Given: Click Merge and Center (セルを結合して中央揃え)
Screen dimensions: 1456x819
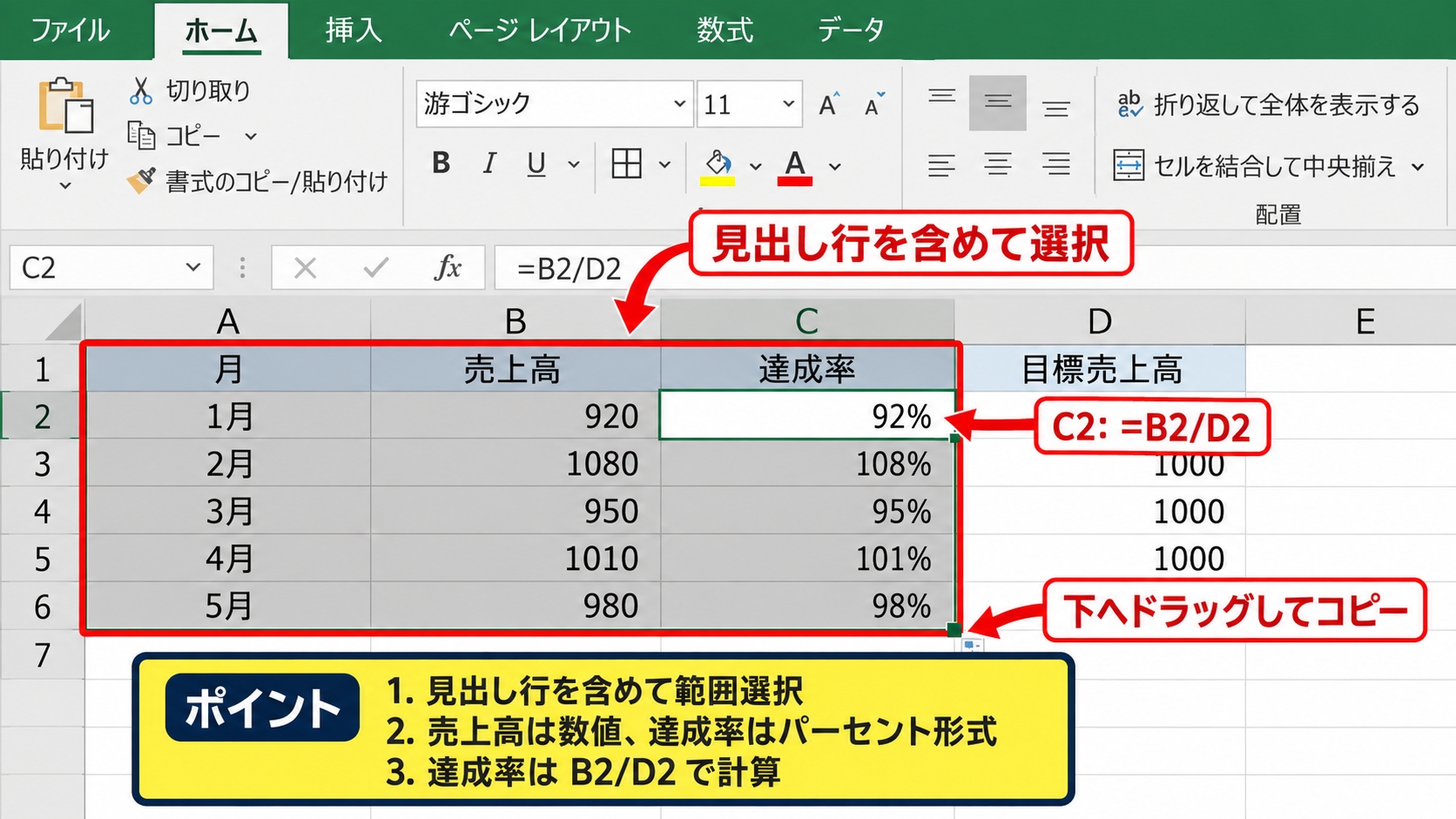Looking at the screenshot, I should click(1254, 165).
